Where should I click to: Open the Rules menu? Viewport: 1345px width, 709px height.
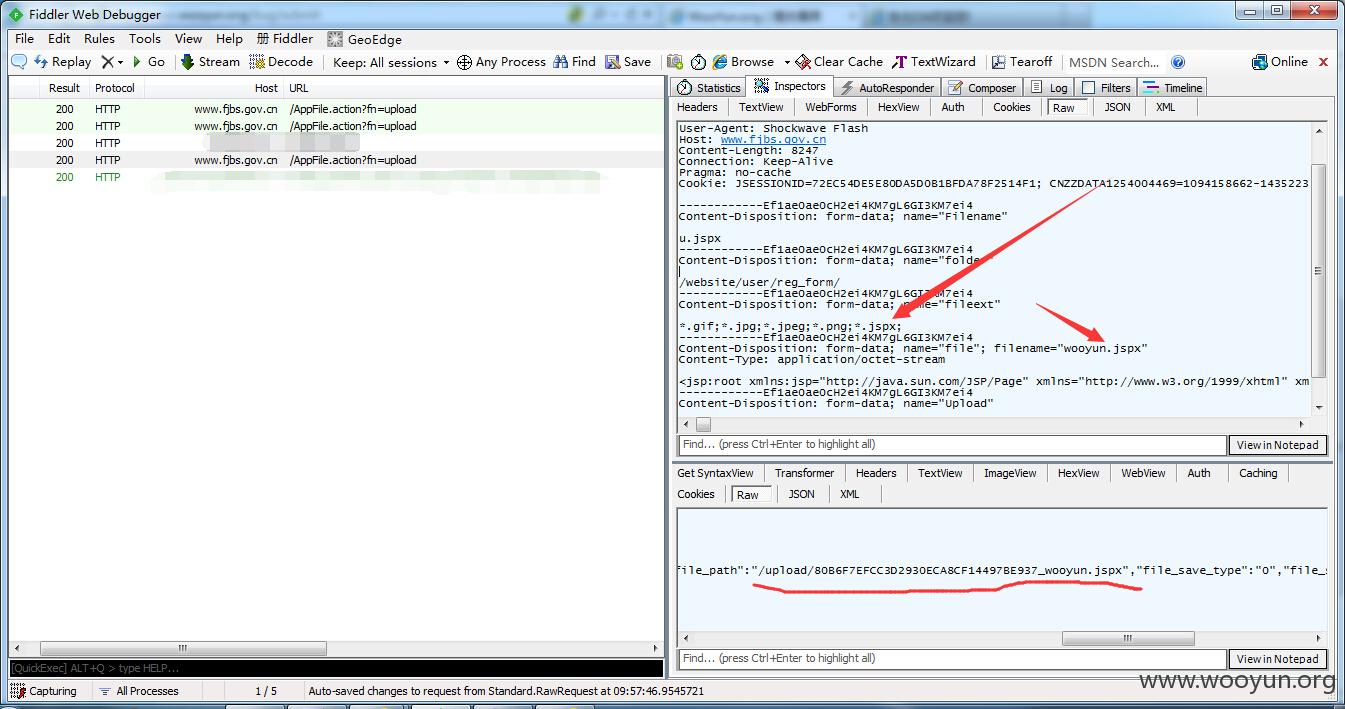click(99, 39)
